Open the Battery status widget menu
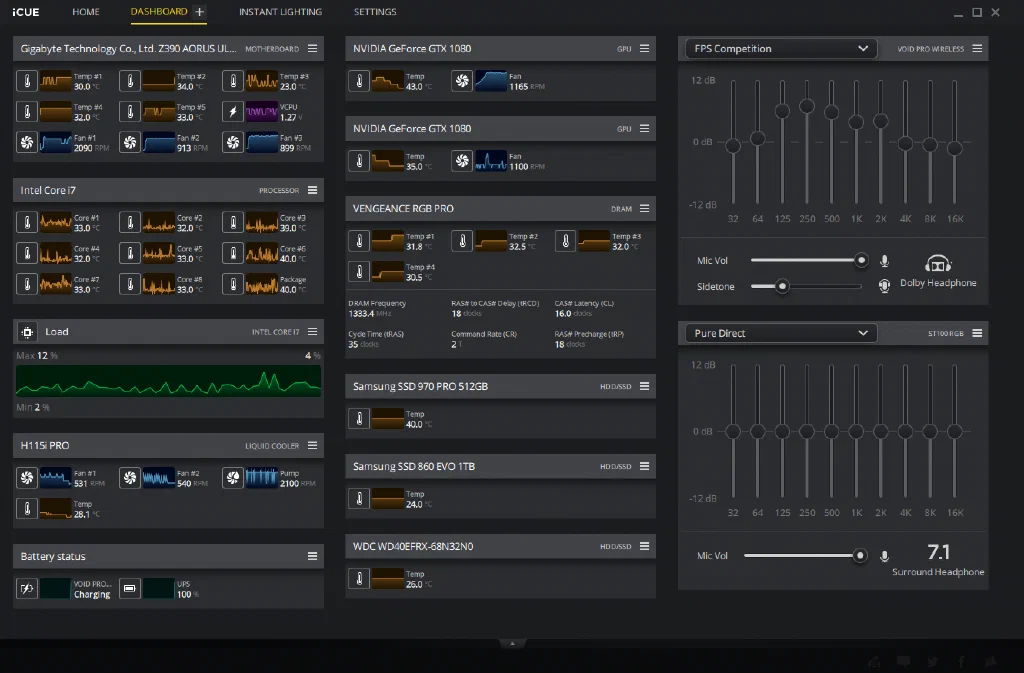 click(x=313, y=556)
